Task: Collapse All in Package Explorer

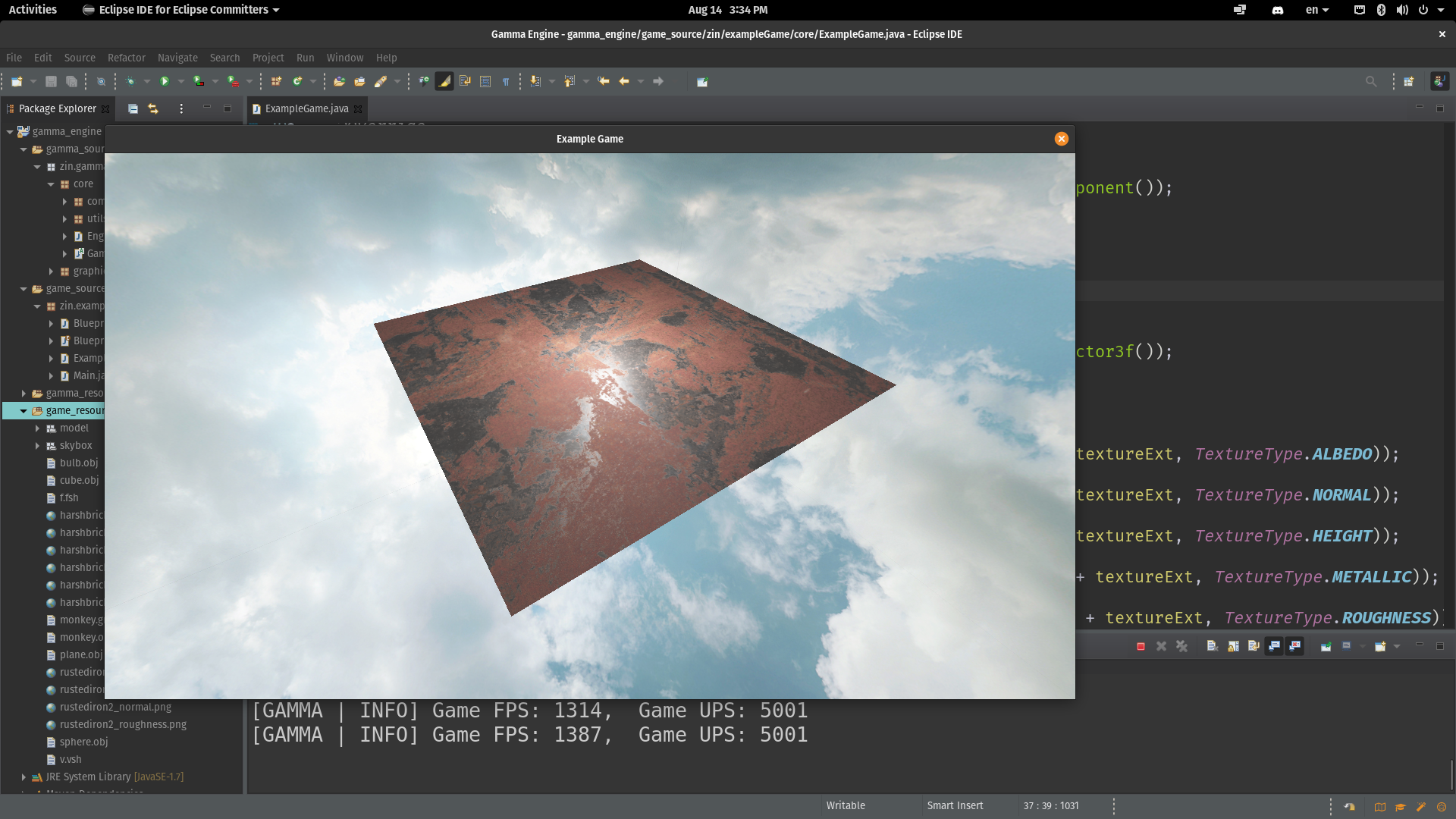Action: pyautogui.click(x=133, y=109)
